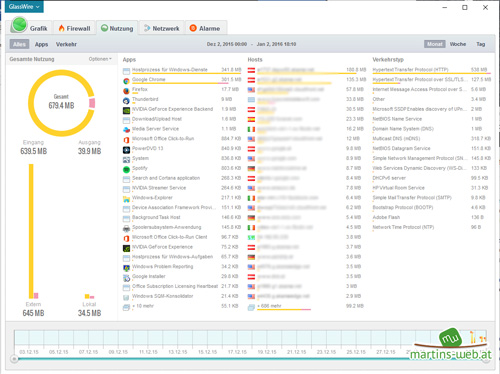Switch to the Grafik tab

pos(29,27)
